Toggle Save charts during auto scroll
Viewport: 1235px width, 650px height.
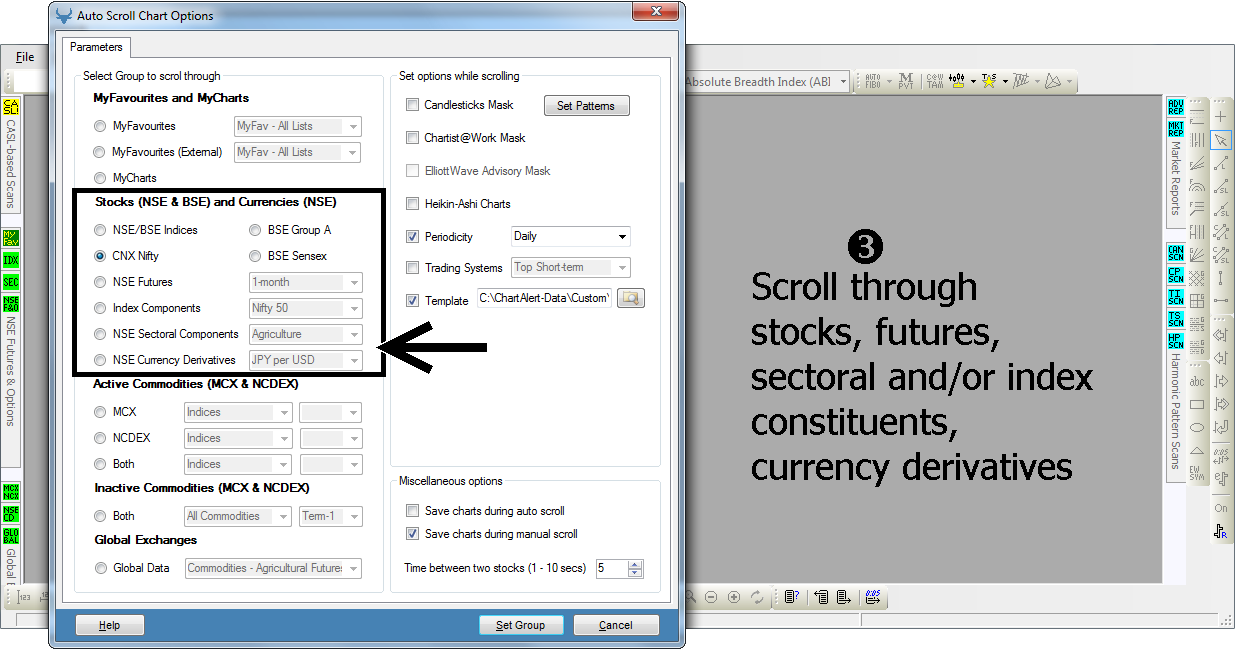(413, 511)
